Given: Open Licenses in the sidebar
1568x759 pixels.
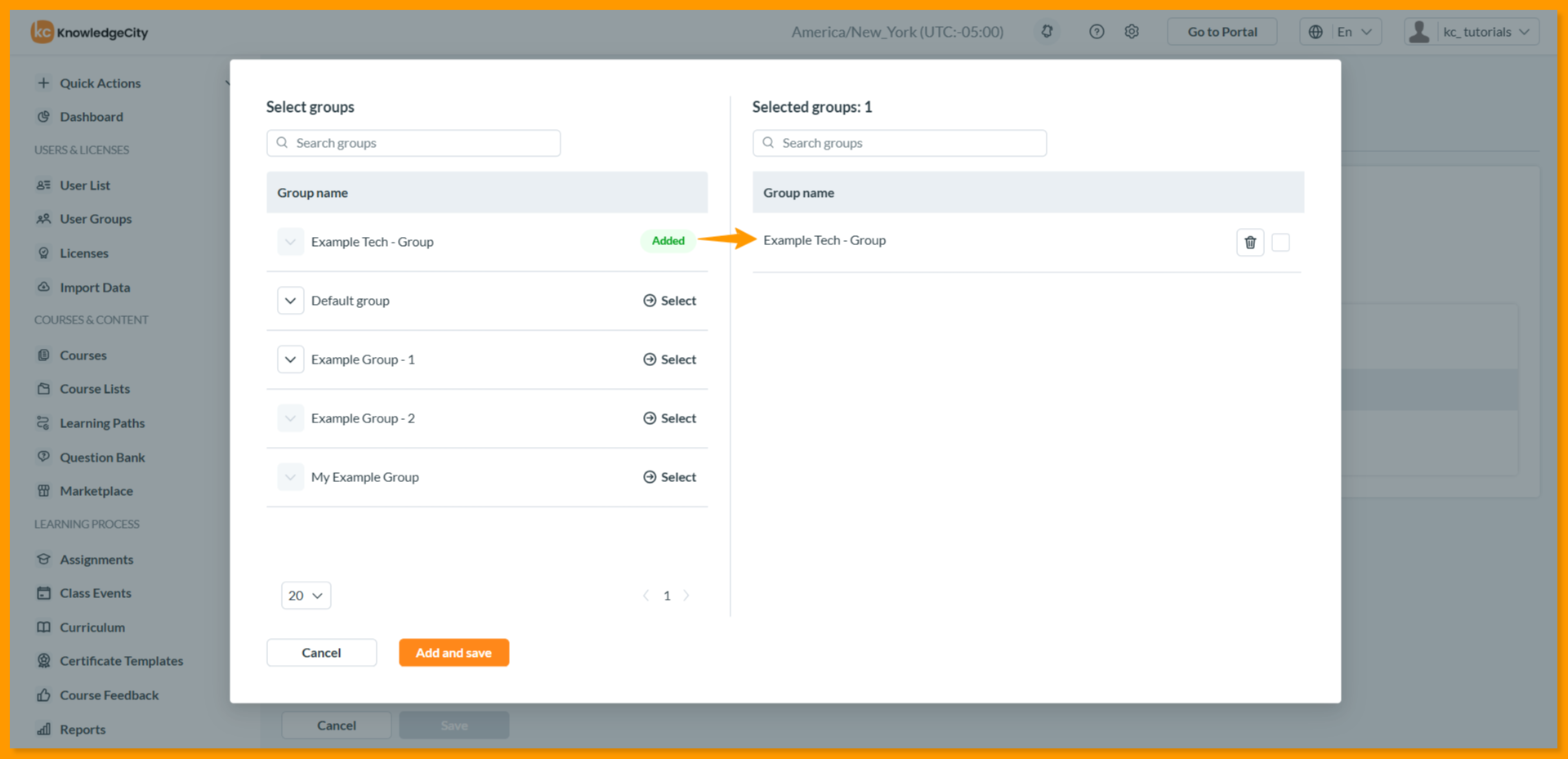Looking at the screenshot, I should (83, 253).
